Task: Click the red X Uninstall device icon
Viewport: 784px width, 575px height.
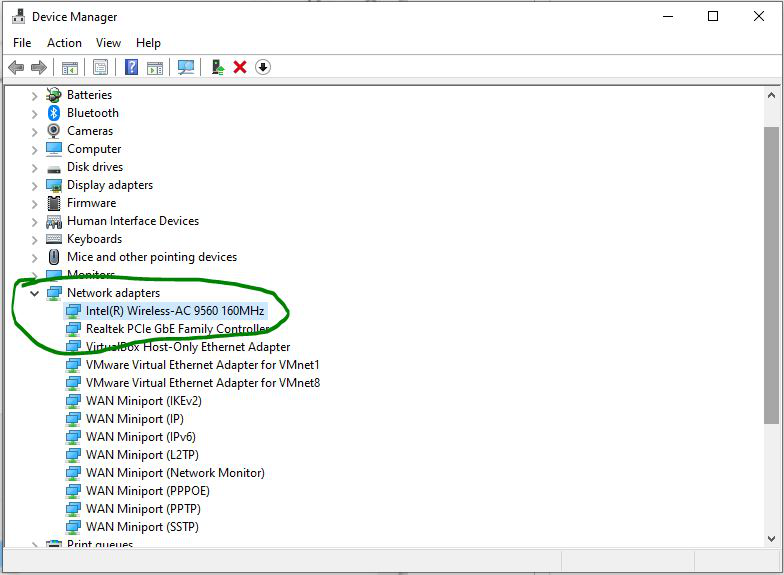Action: click(240, 67)
